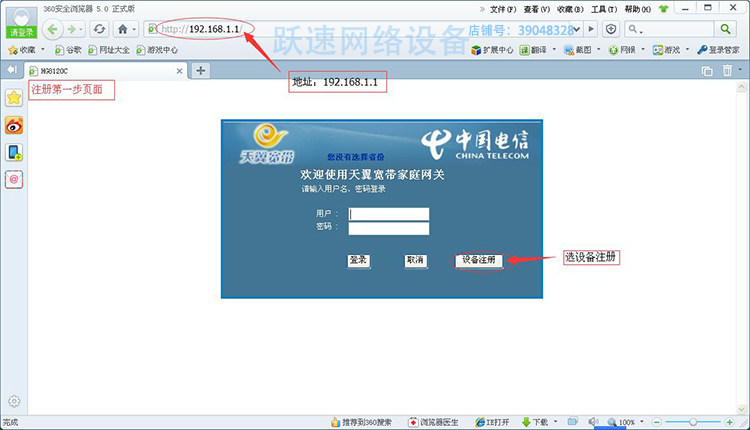Expand the 翻译 dropdown arrow

[554, 49]
